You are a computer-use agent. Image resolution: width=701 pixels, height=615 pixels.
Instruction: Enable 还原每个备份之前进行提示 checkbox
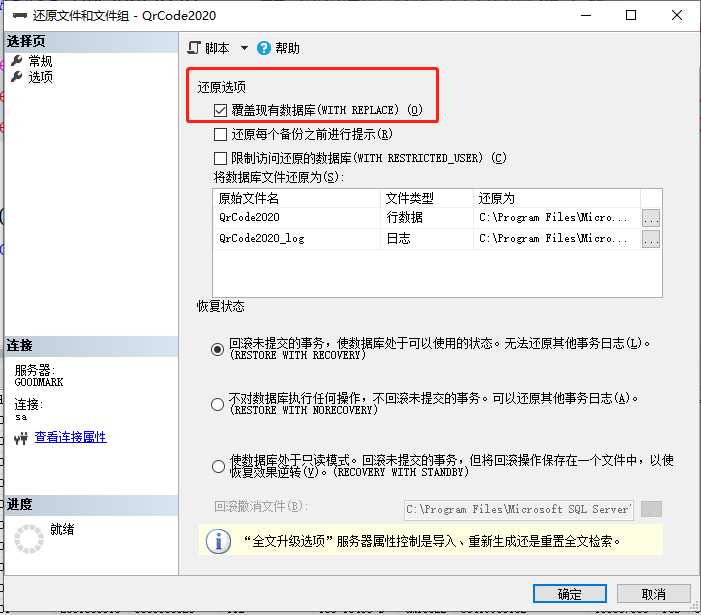[220, 134]
